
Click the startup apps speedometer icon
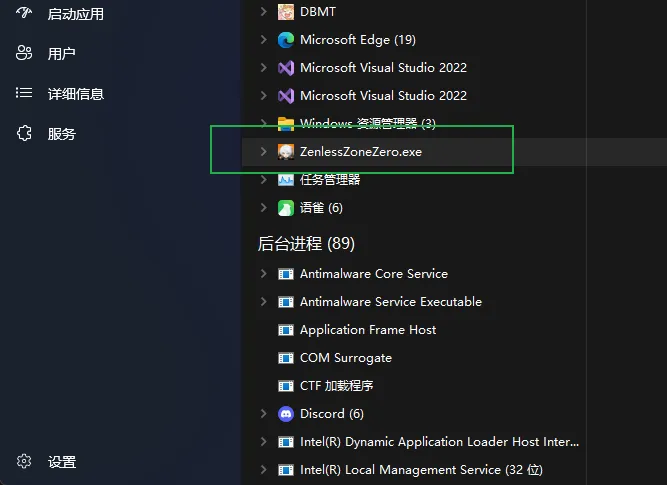click(x=24, y=13)
